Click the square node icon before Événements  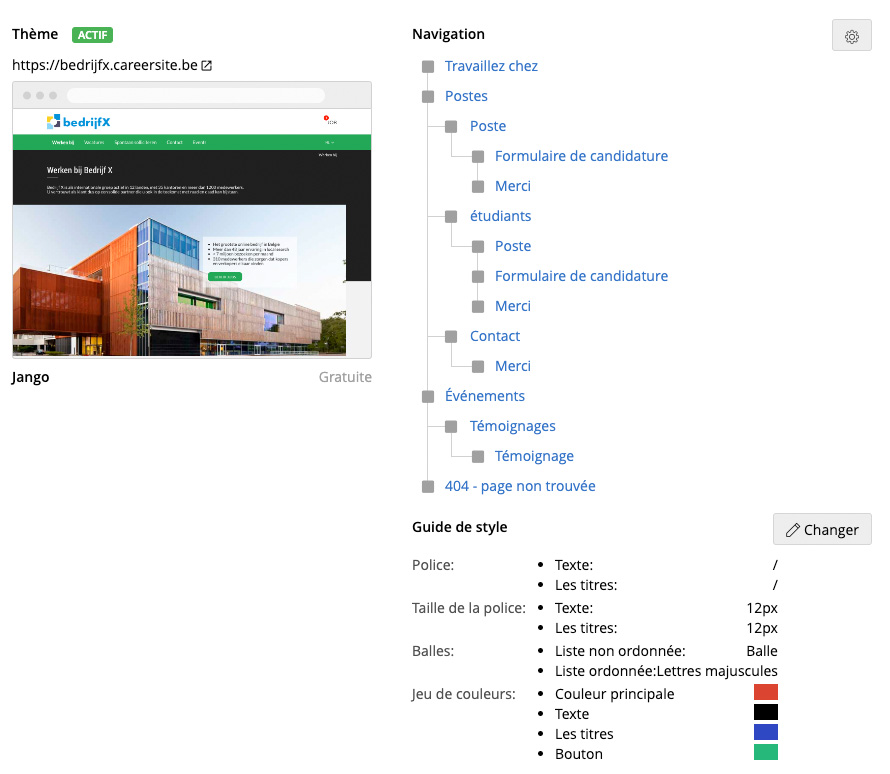[x=428, y=397]
